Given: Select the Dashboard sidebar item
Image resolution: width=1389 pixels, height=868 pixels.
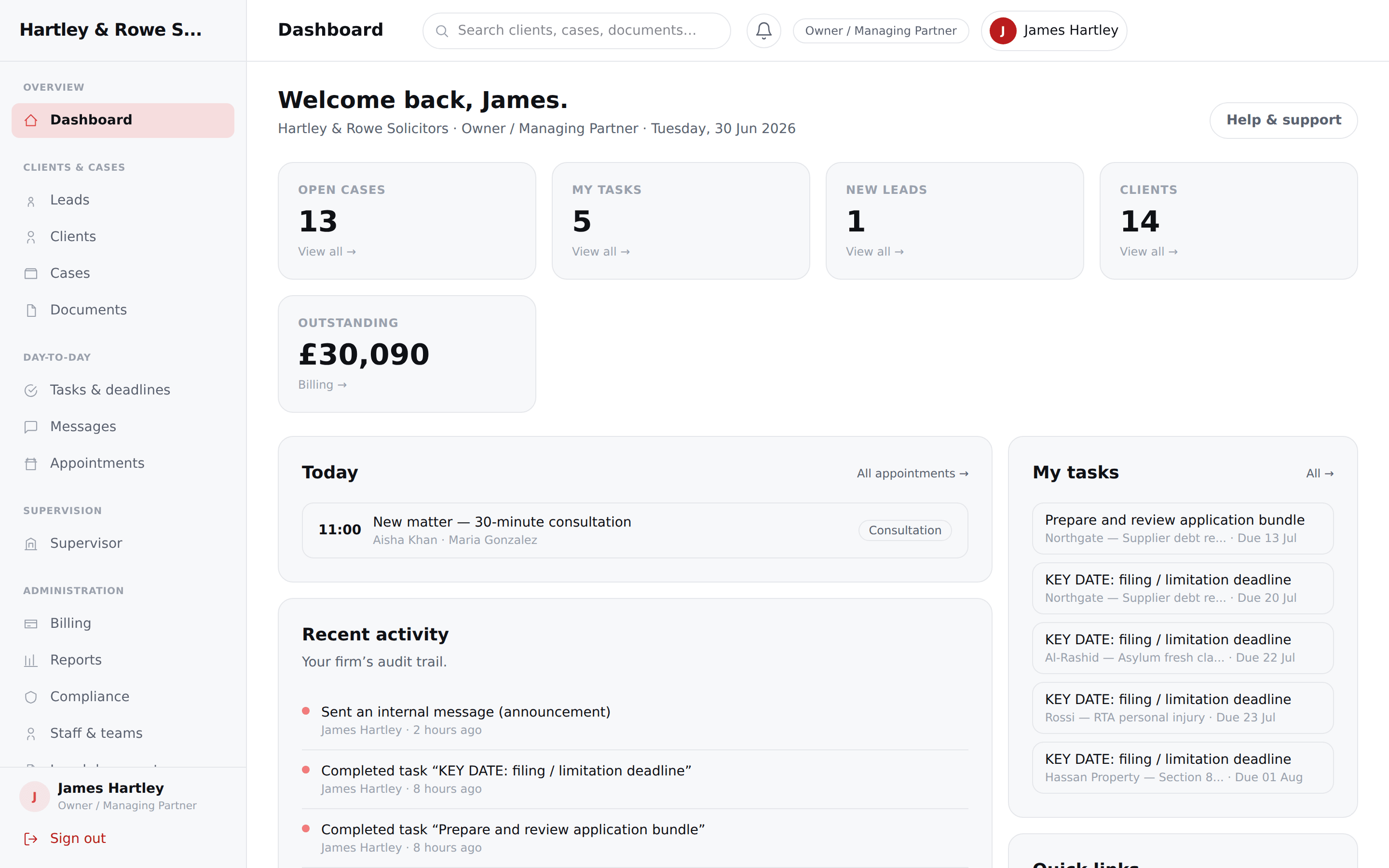Looking at the screenshot, I should (123, 120).
